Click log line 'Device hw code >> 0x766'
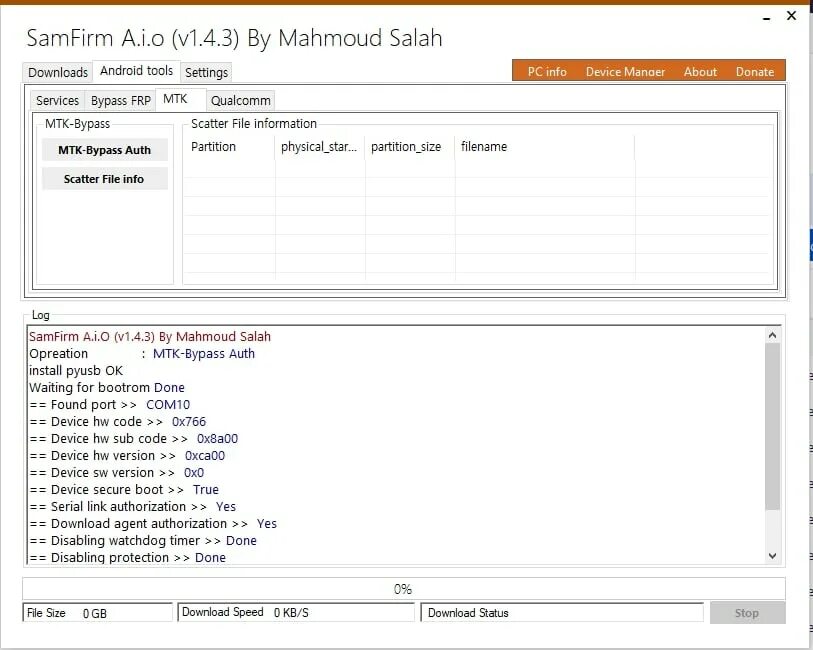This screenshot has width=813, height=650. tap(118, 422)
